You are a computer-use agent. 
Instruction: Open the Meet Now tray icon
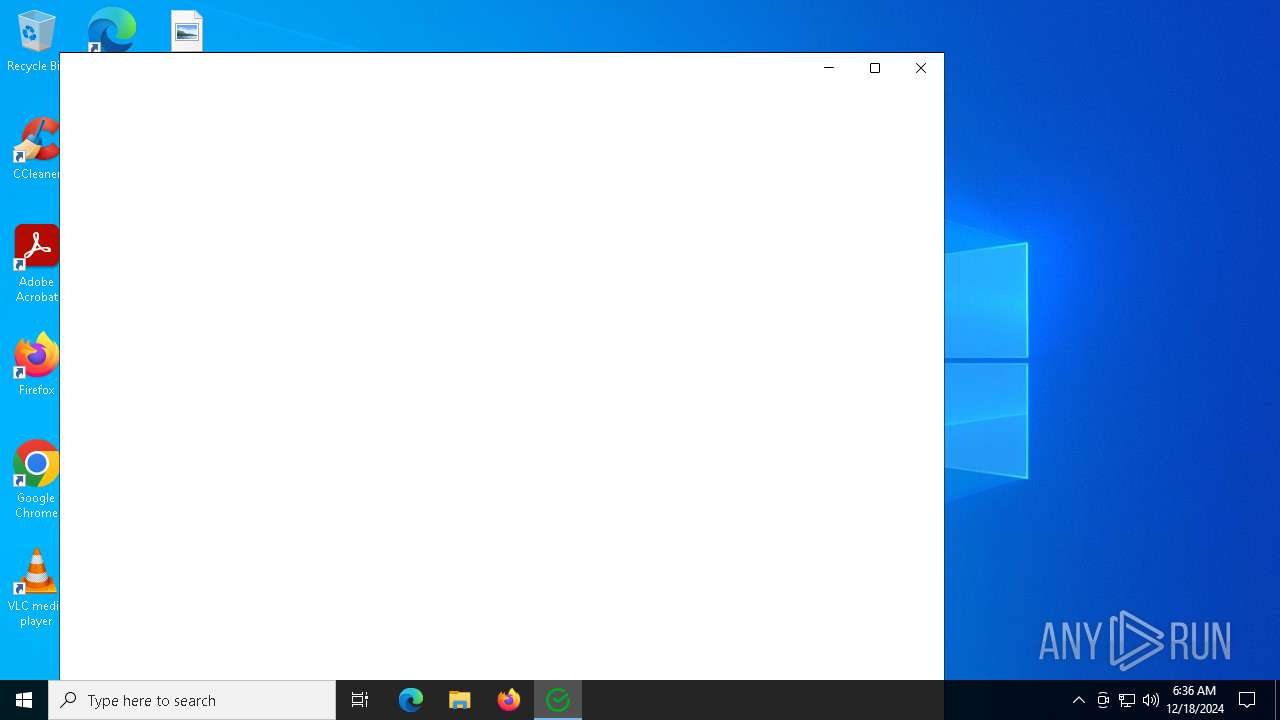[1103, 700]
